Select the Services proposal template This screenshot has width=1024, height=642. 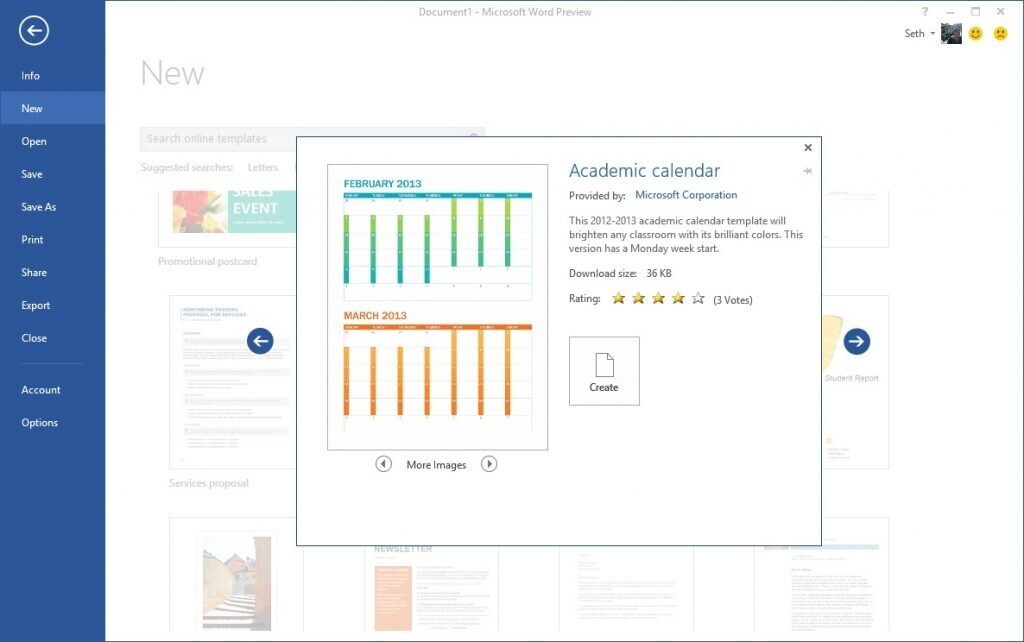point(232,382)
